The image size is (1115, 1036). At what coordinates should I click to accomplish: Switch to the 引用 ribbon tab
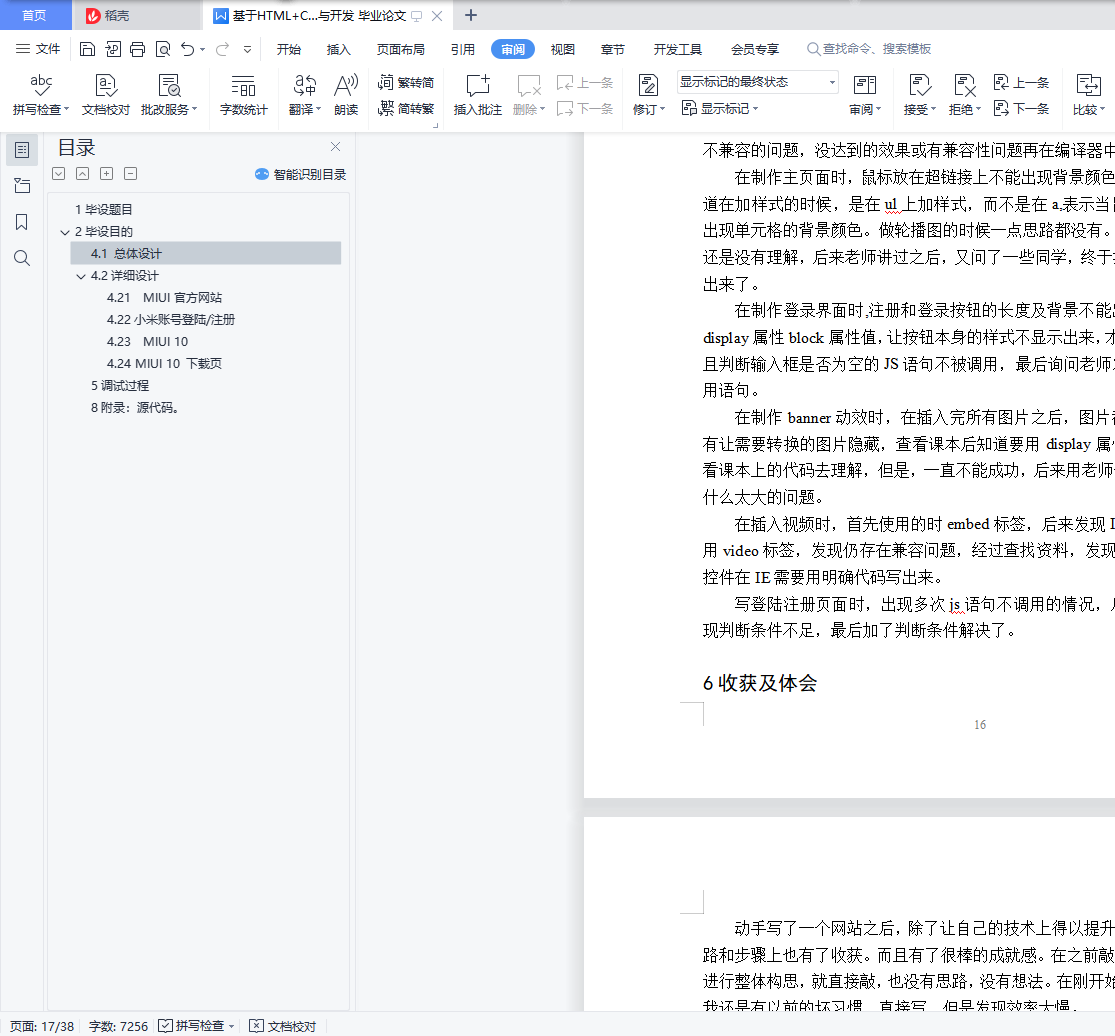(462, 49)
